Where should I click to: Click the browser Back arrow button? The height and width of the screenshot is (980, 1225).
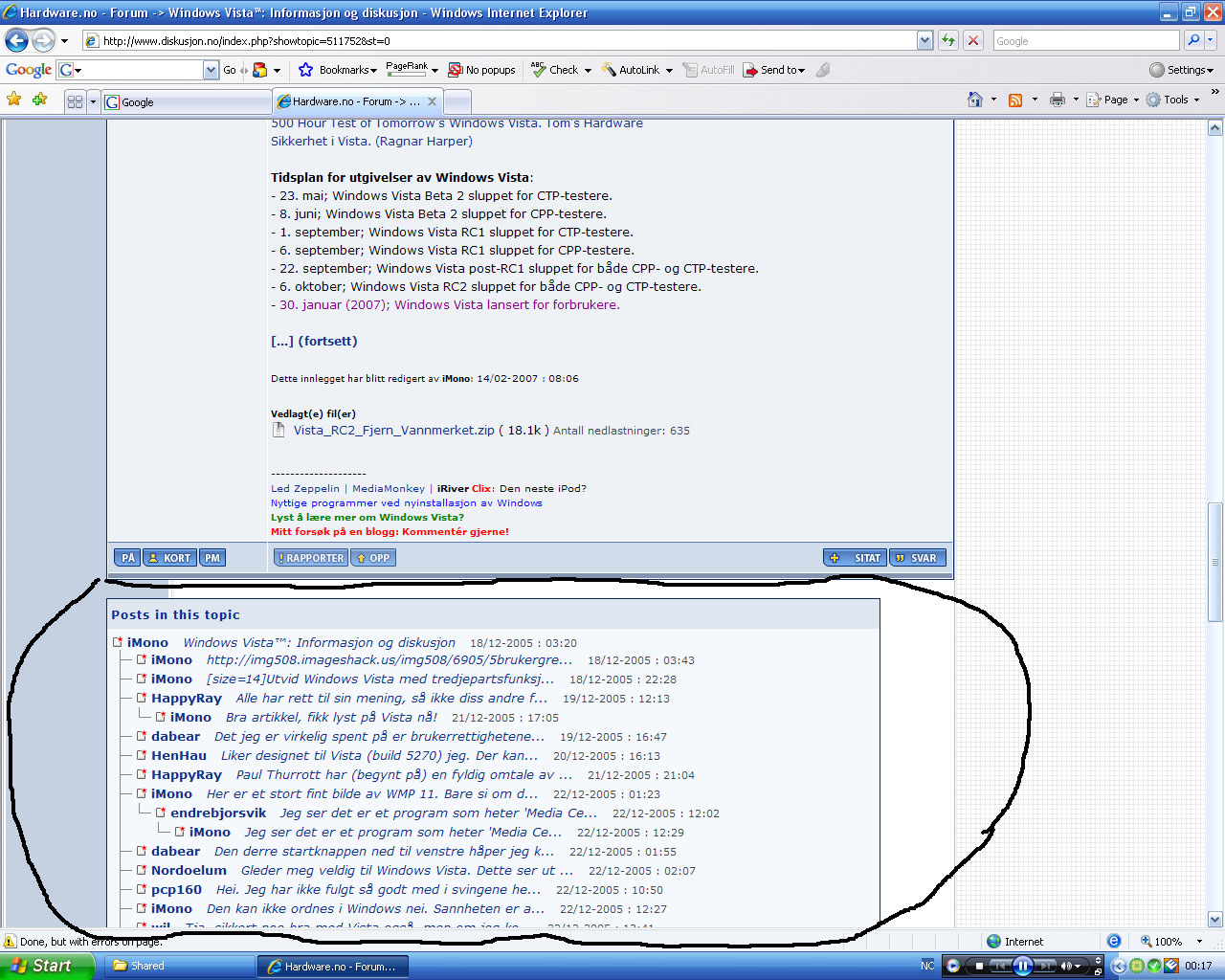coord(16,40)
